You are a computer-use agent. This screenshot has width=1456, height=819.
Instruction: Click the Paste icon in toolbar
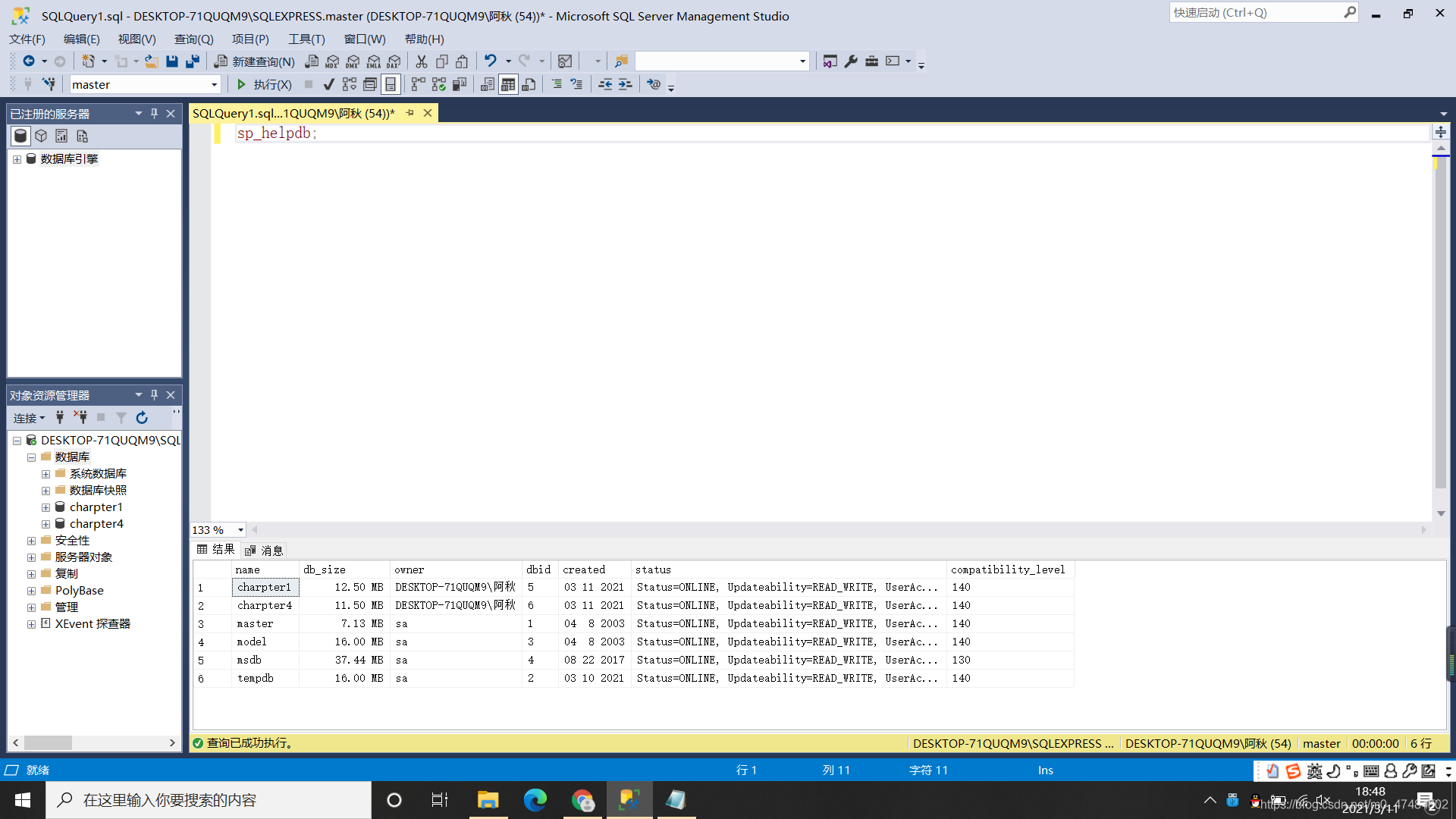[x=462, y=61]
